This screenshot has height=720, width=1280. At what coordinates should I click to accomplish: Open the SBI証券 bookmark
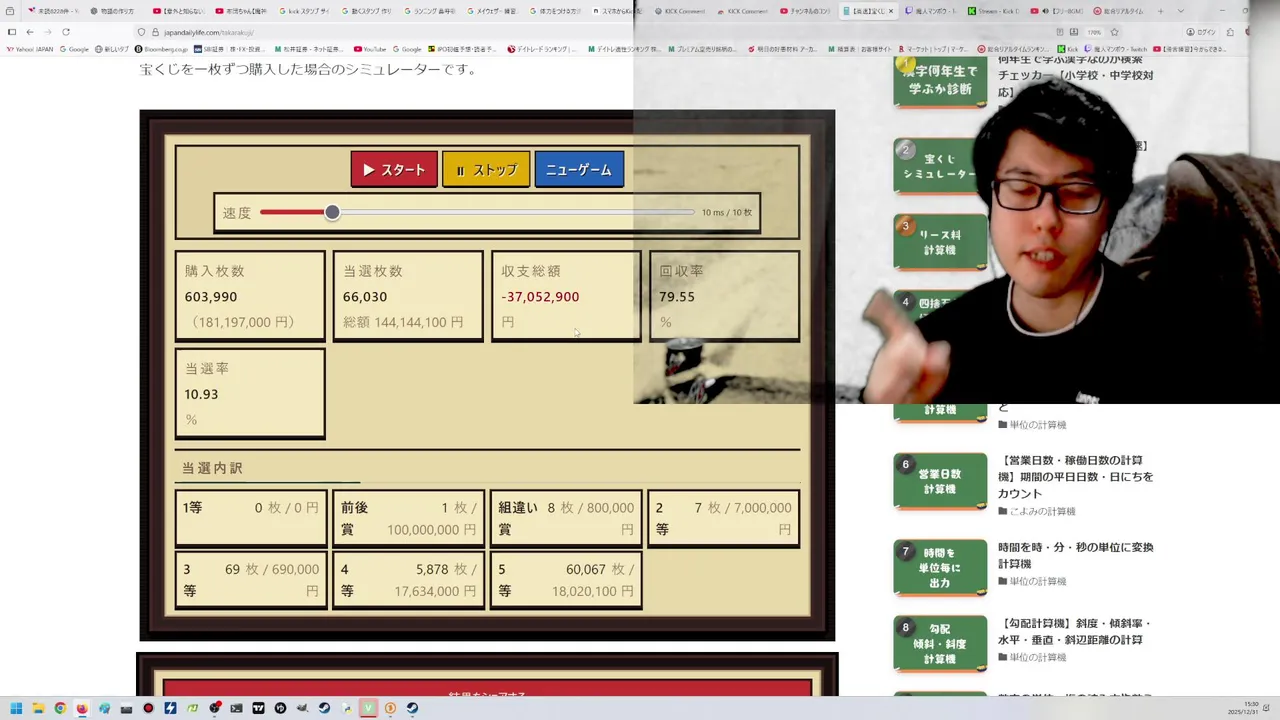tap(230, 49)
